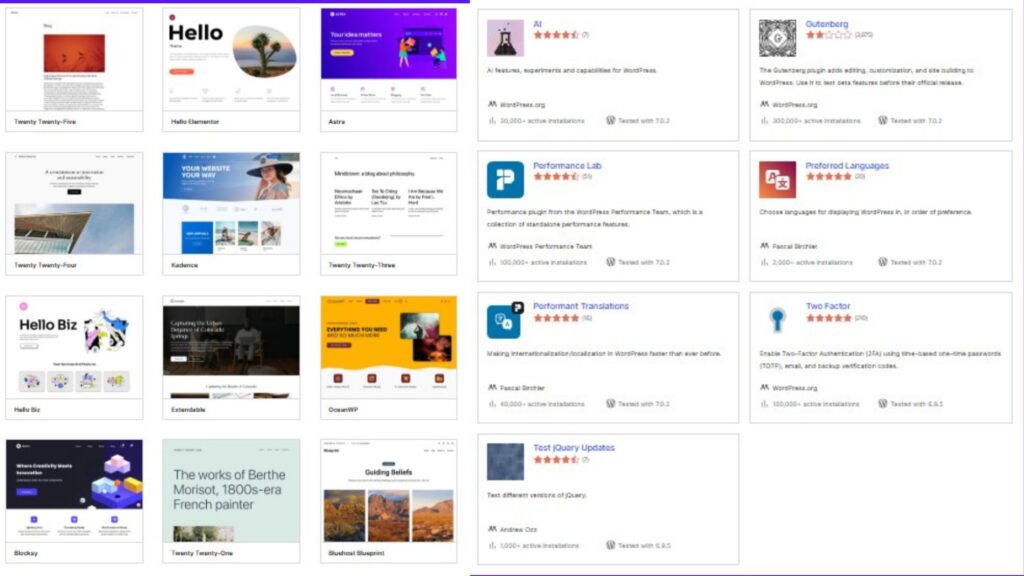This screenshot has width=1024, height=576.
Task: Open the Preferred Languages plugin link
Action: [847, 166]
